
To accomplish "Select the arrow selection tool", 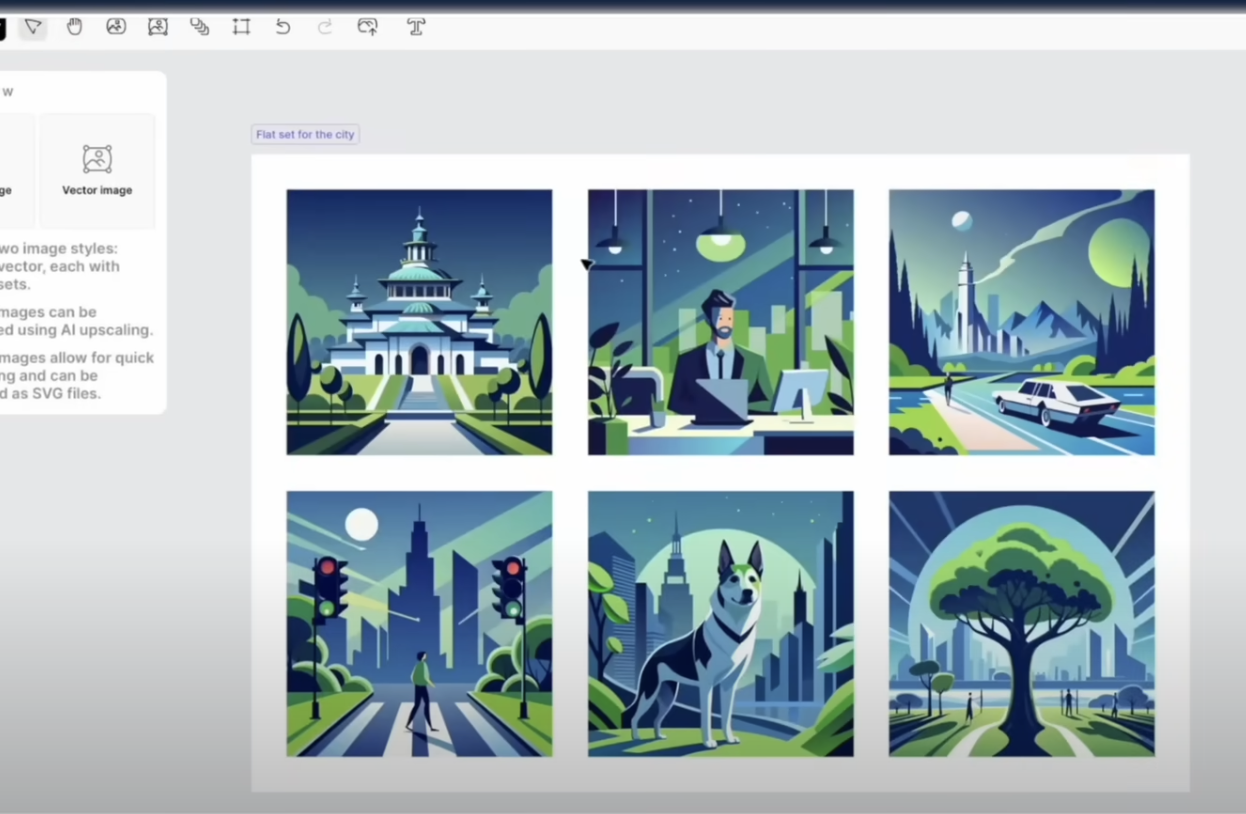I will point(33,27).
